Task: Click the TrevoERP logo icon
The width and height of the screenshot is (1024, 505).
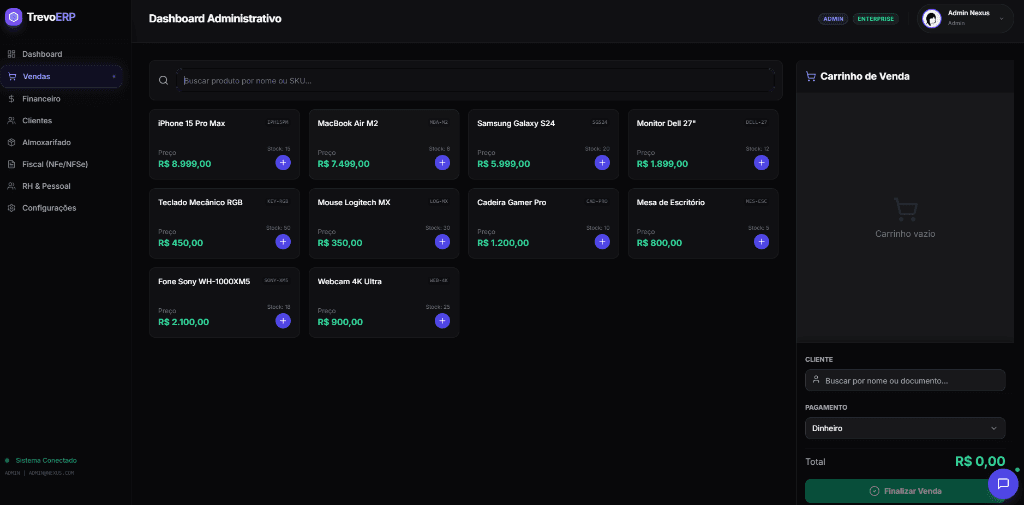Action: pyautogui.click(x=14, y=17)
